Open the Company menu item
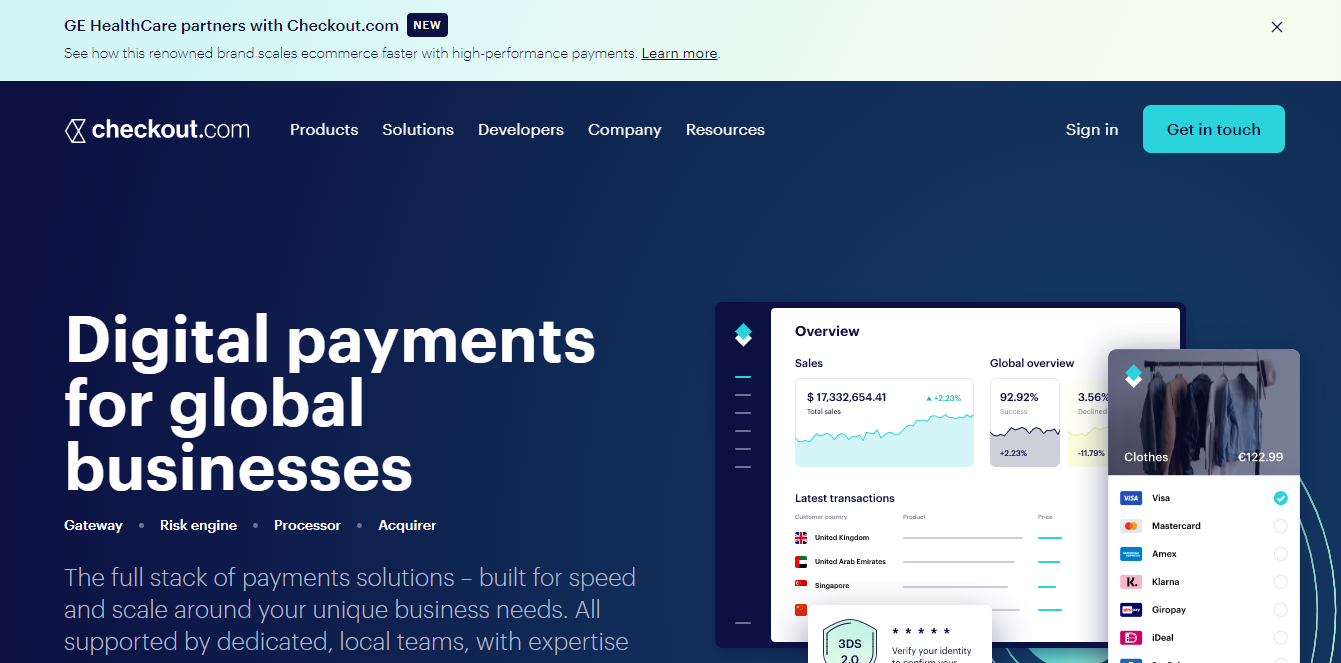 tap(625, 130)
